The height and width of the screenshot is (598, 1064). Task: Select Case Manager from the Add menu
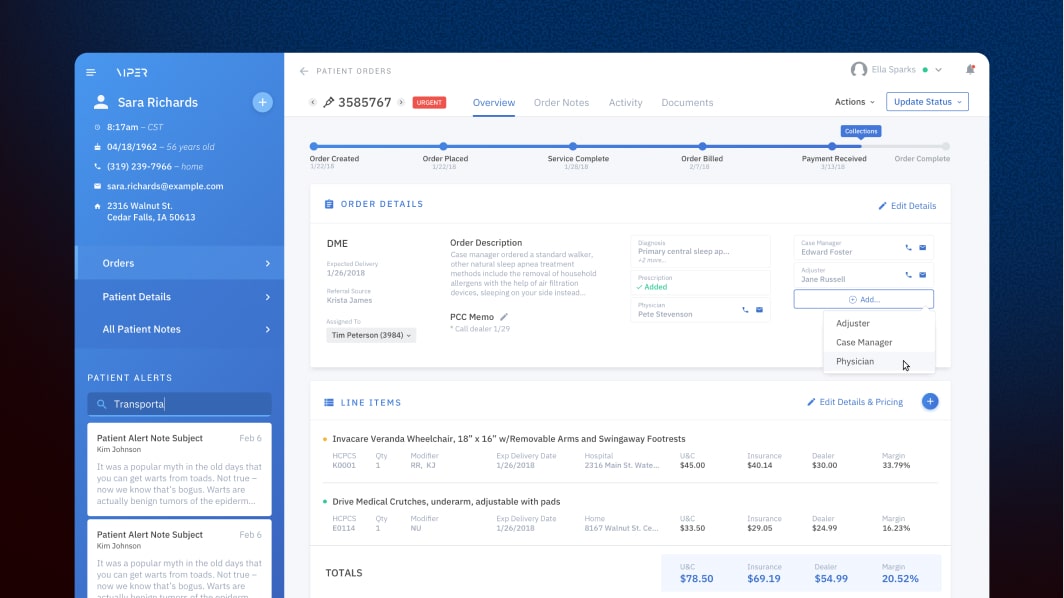pyautogui.click(x=879, y=342)
